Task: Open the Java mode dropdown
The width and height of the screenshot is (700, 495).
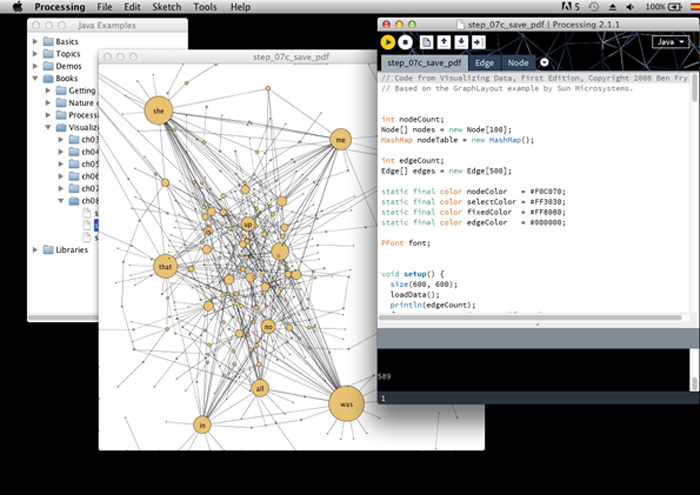Action: 670,42
